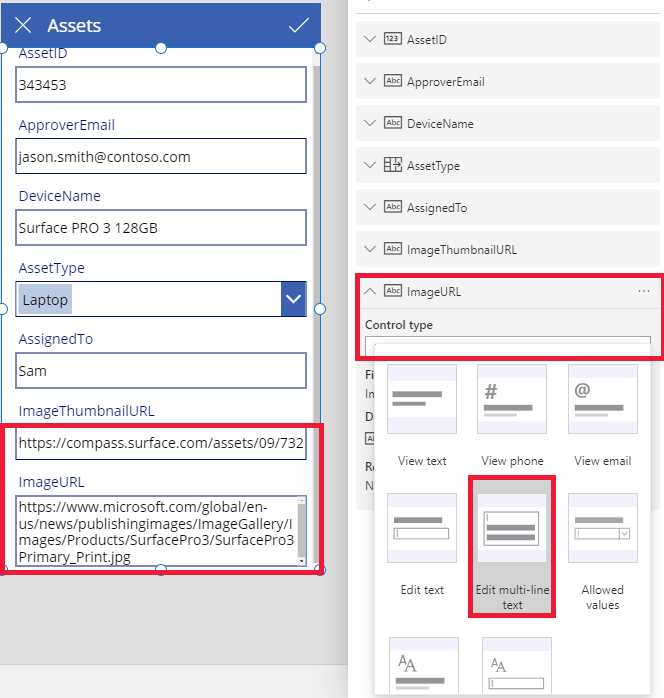664x698 pixels.
Task: Click the DeviceName label in the form
Action: point(60,196)
